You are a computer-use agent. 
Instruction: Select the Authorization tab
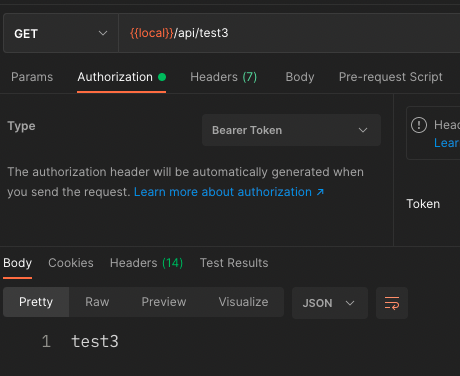point(121,77)
